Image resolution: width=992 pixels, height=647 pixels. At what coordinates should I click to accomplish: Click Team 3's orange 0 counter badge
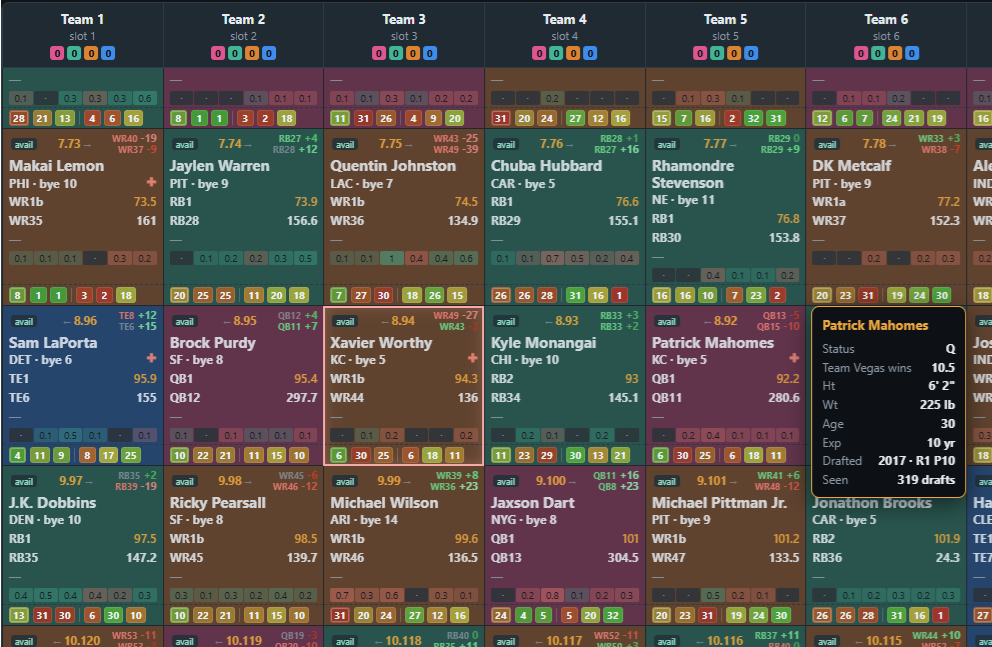(412, 53)
